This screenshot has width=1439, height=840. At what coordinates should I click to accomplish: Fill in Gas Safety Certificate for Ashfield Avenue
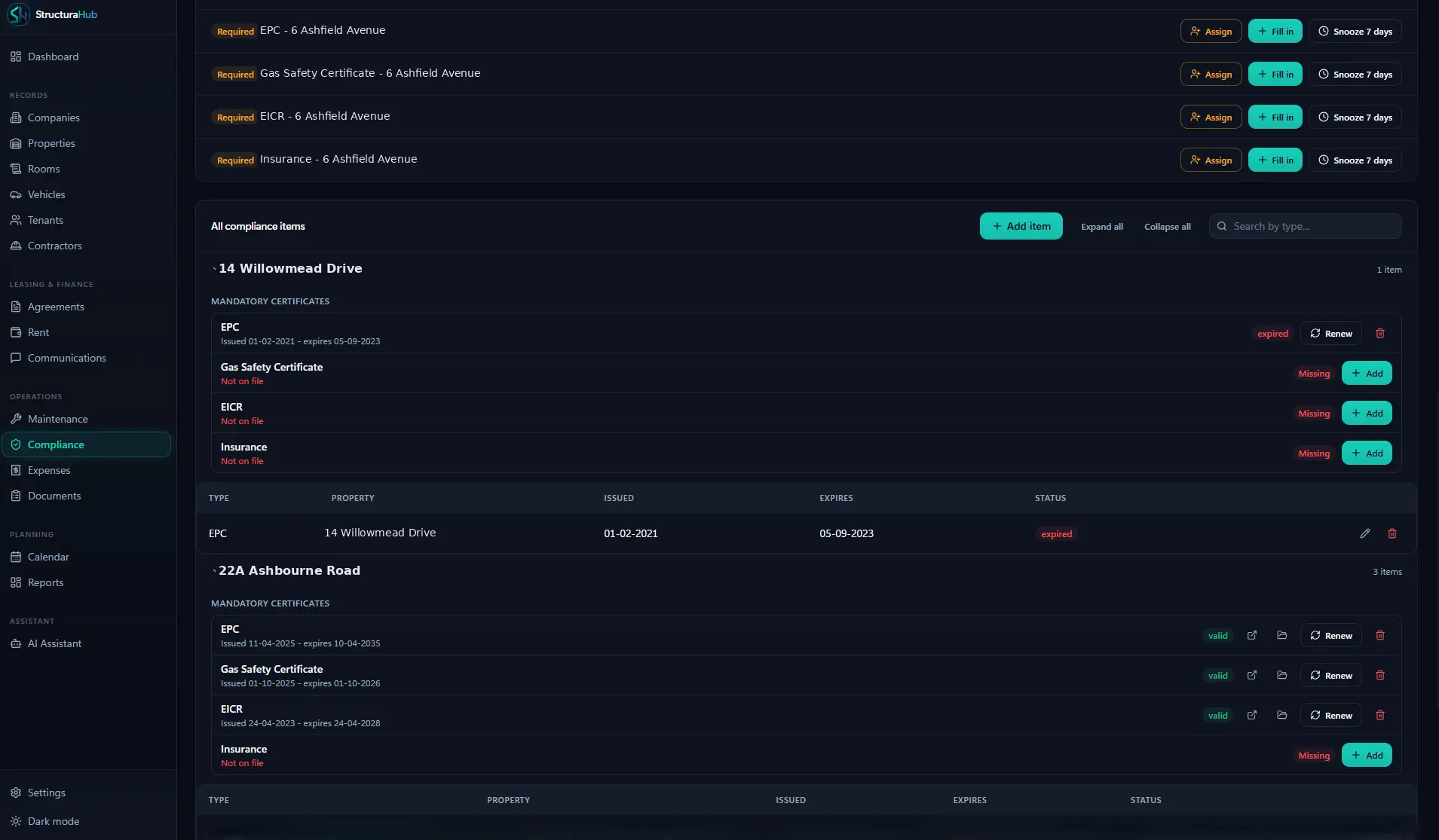pos(1275,74)
